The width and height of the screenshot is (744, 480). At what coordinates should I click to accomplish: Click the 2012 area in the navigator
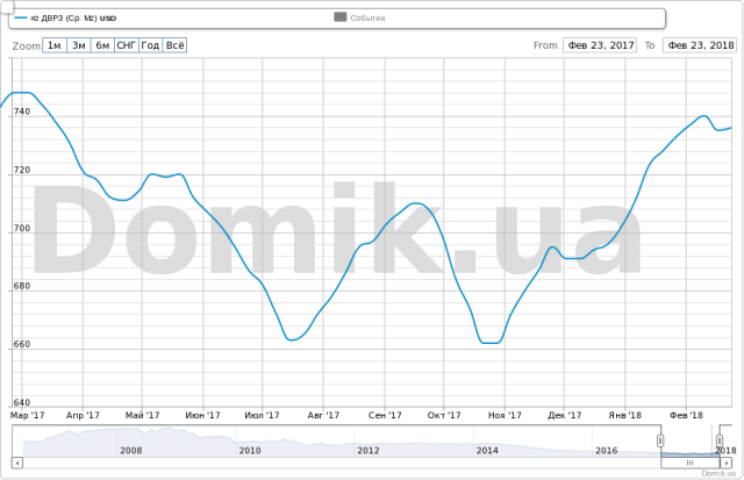point(368,450)
